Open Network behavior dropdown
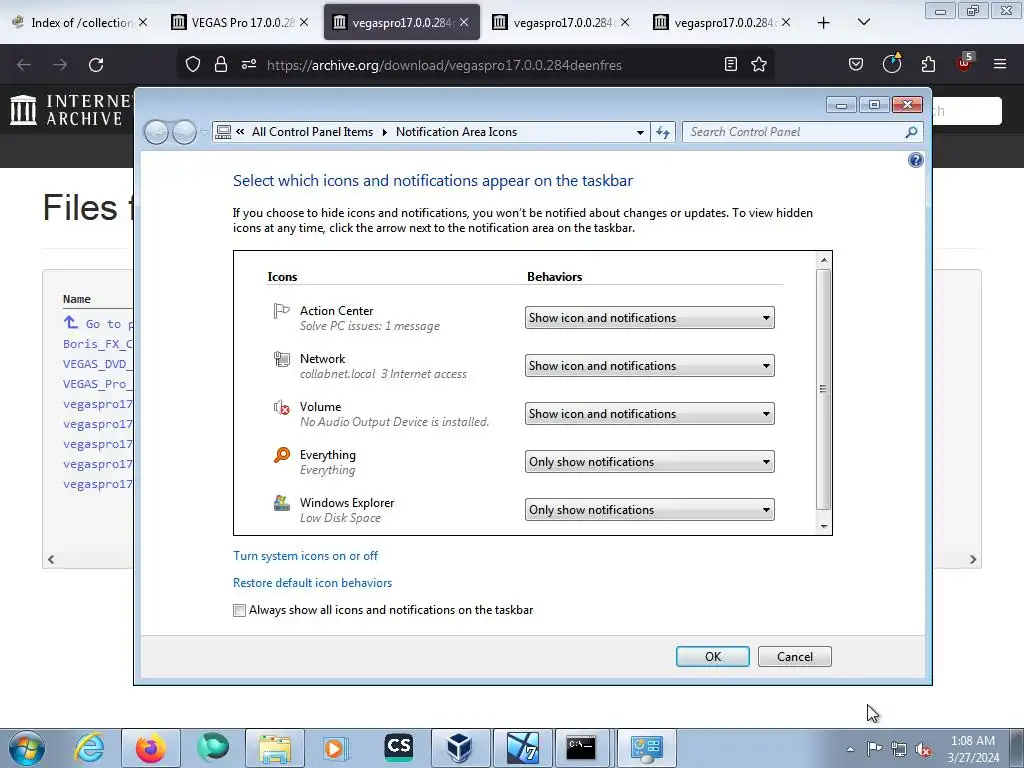 pyautogui.click(x=649, y=366)
